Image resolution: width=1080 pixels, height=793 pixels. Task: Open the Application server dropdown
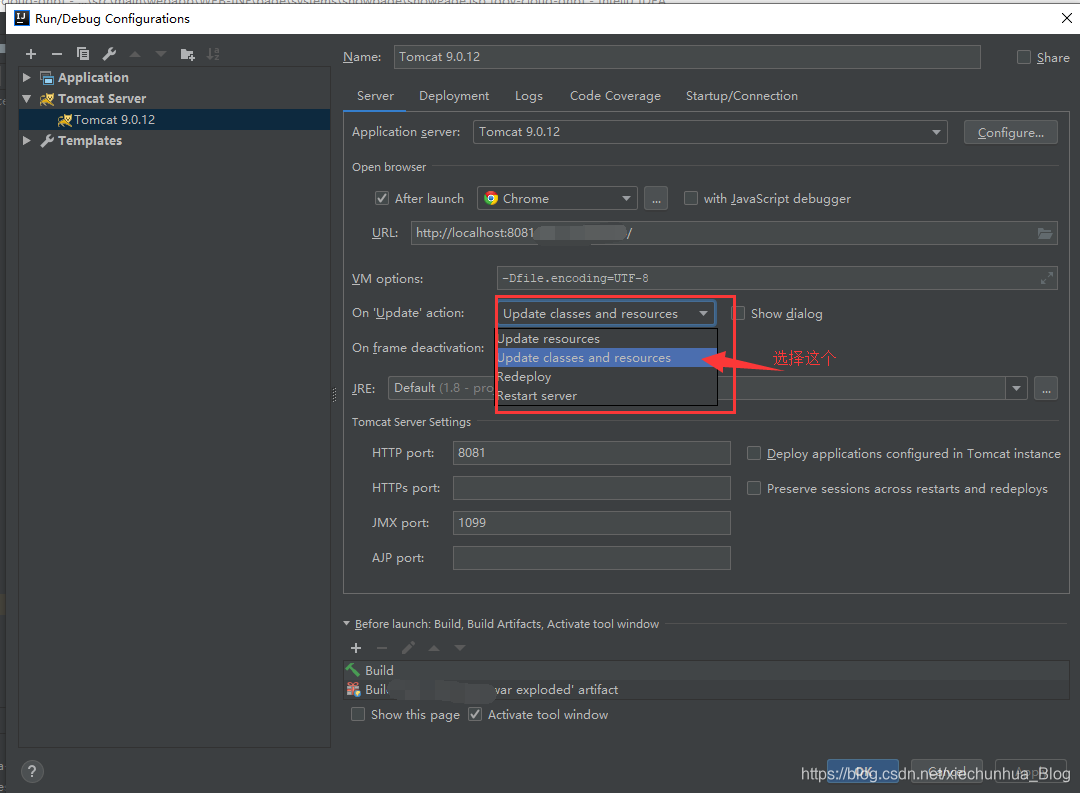click(x=710, y=132)
